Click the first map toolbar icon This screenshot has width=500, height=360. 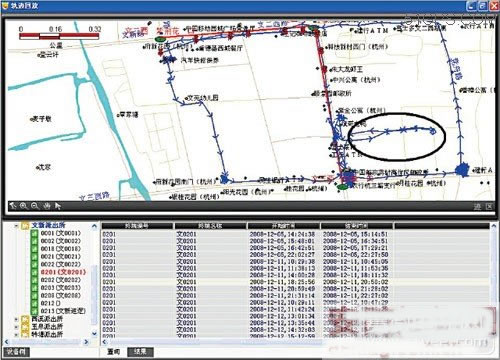[x=13, y=206]
